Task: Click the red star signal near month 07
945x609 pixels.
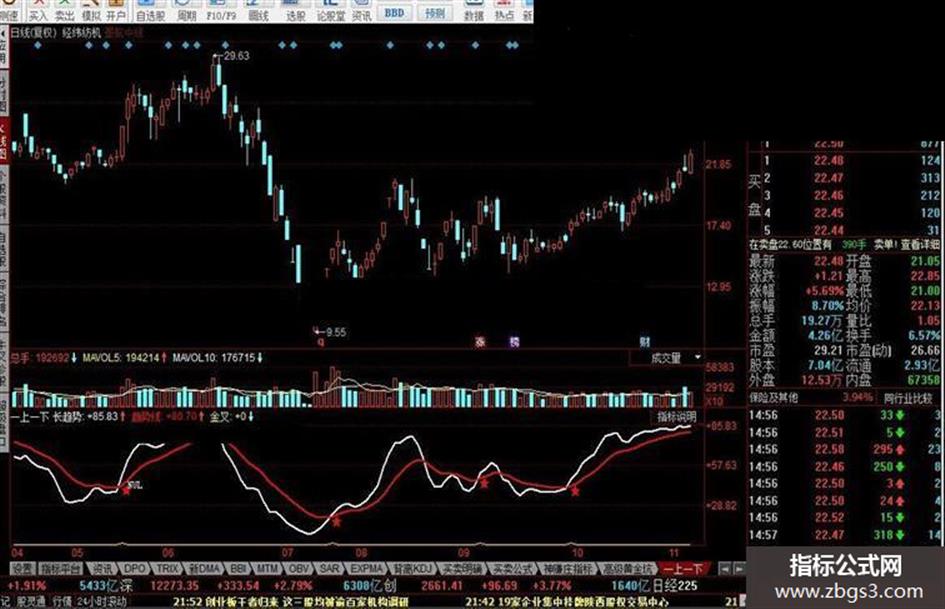Action: [336, 522]
